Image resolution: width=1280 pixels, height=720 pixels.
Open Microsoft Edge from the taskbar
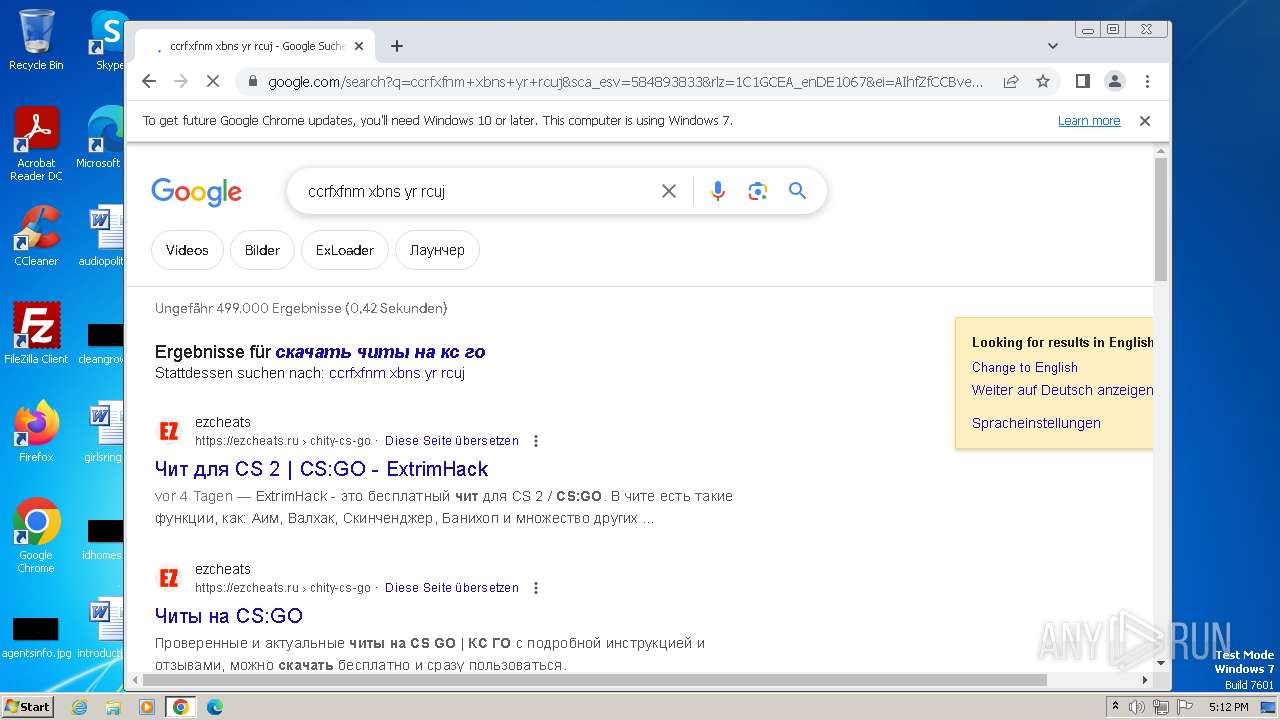pos(215,707)
